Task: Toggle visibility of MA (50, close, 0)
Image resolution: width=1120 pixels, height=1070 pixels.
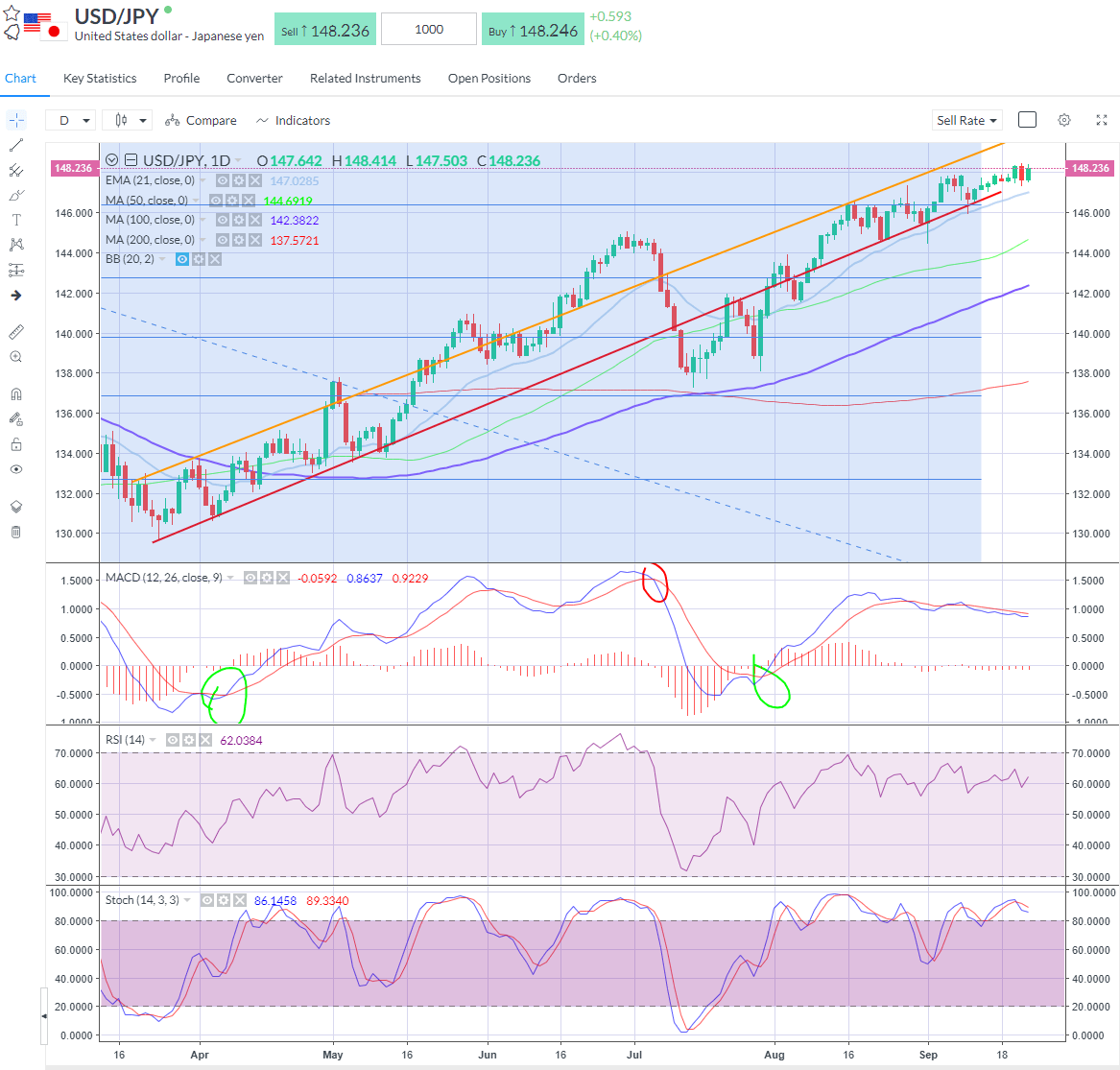Action: [216, 201]
